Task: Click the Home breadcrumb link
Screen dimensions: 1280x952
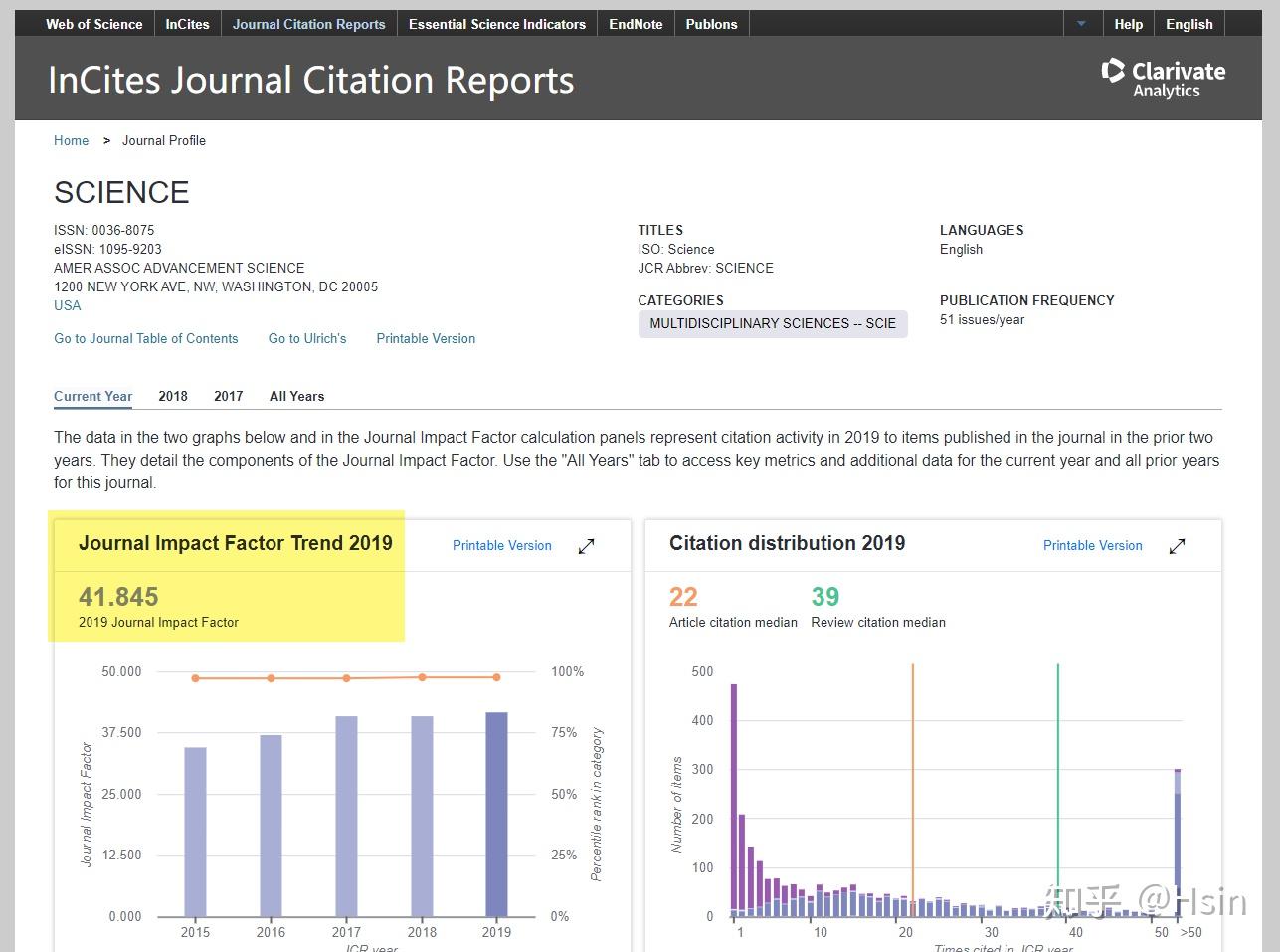Action: coord(71,140)
